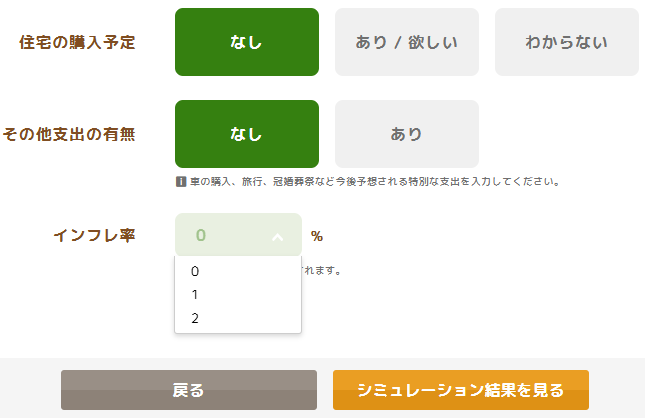Pick option 2 in the inflation list
645x418 pixels.
coord(238,318)
